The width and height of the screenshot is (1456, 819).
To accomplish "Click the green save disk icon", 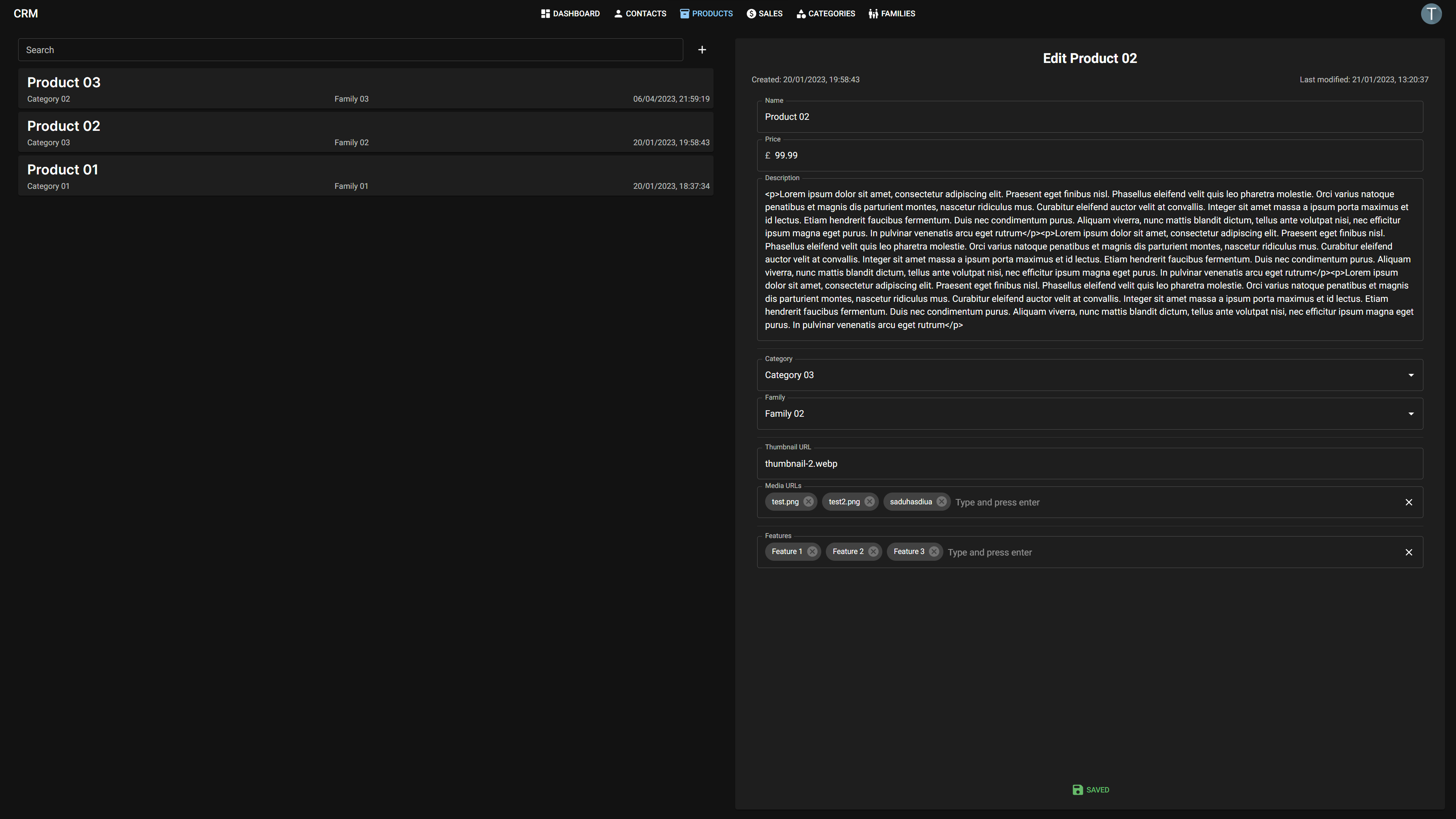I will [x=1077, y=789].
